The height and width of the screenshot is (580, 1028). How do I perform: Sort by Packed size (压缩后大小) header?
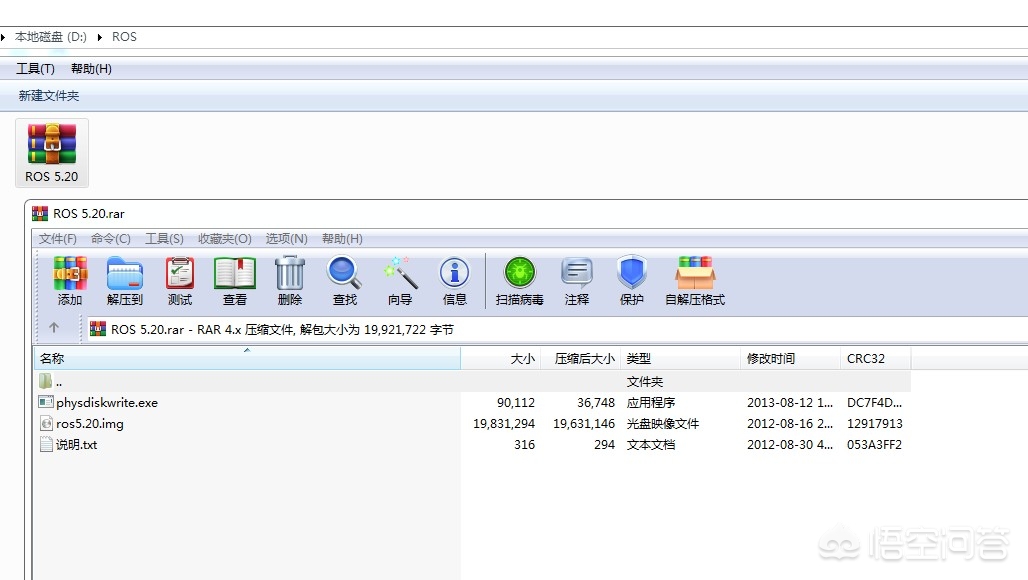580,358
